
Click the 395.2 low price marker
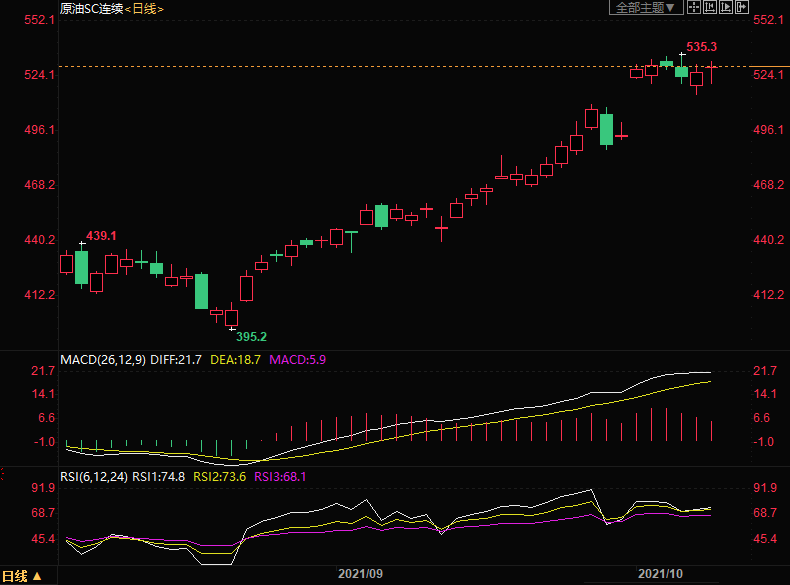(x=251, y=337)
